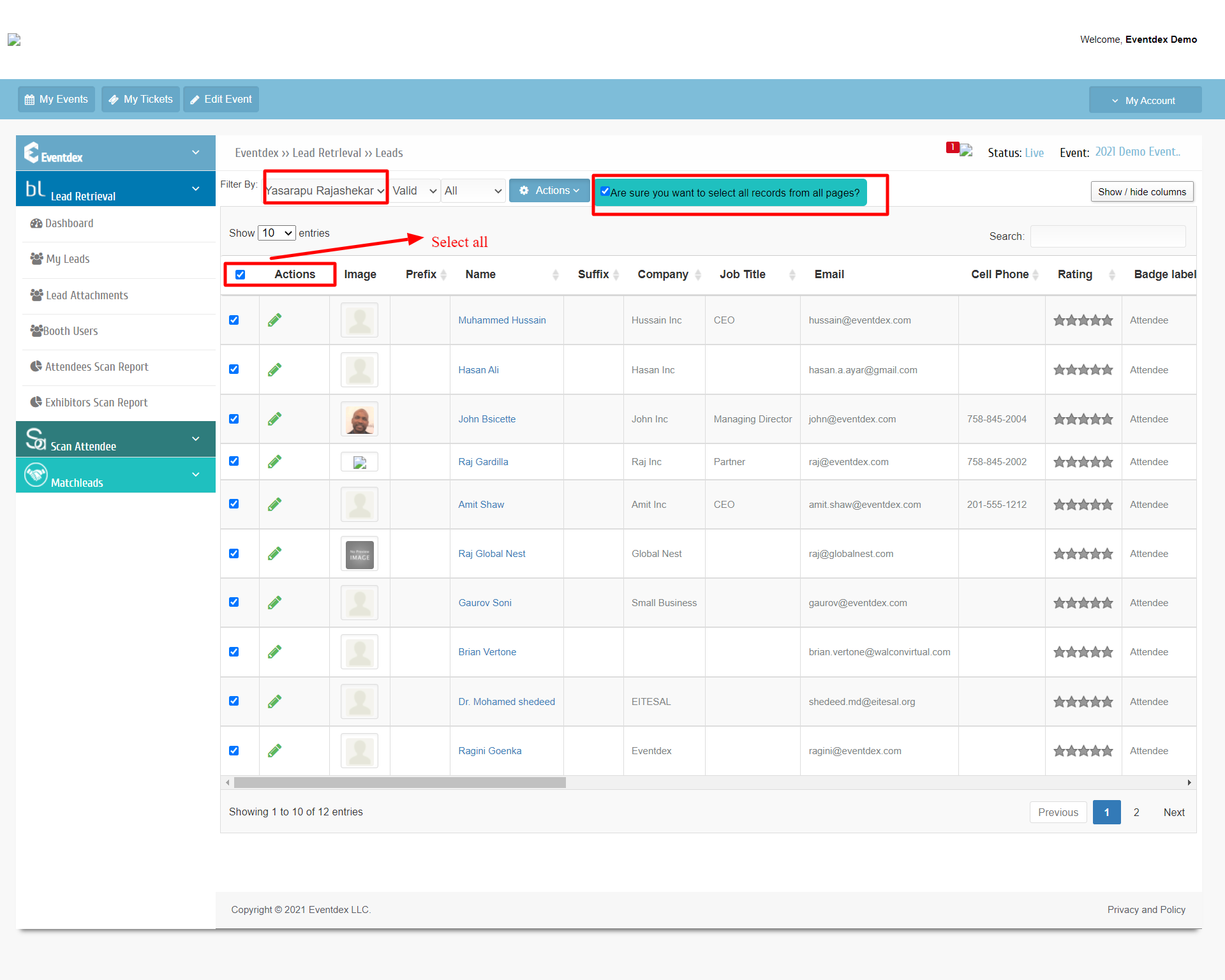Click the horizontal table scrollbar
1225x980 pixels.
click(399, 783)
